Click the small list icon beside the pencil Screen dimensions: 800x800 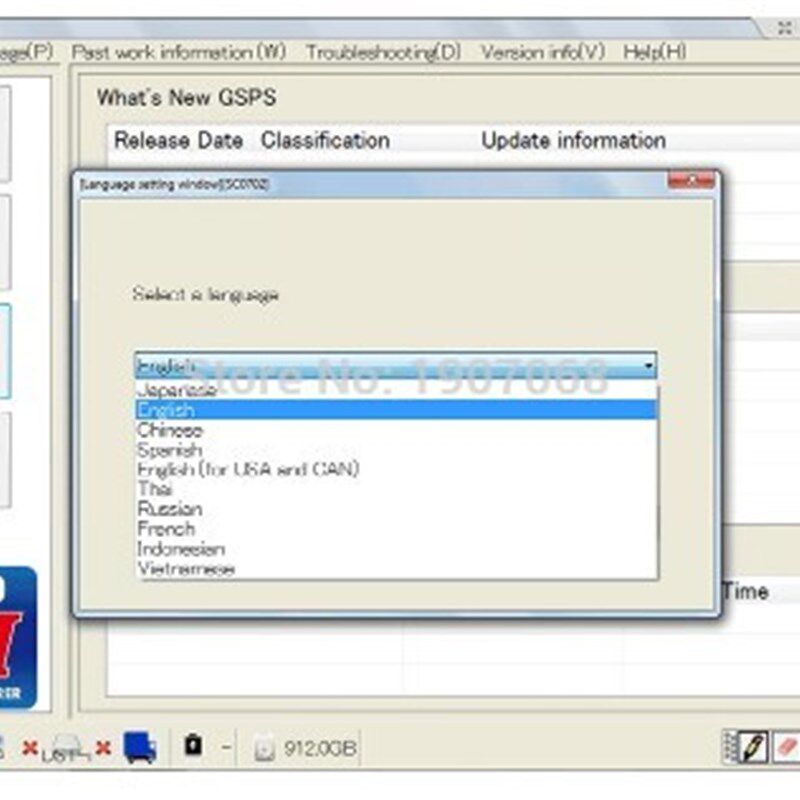pyautogui.click(x=727, y=745)
